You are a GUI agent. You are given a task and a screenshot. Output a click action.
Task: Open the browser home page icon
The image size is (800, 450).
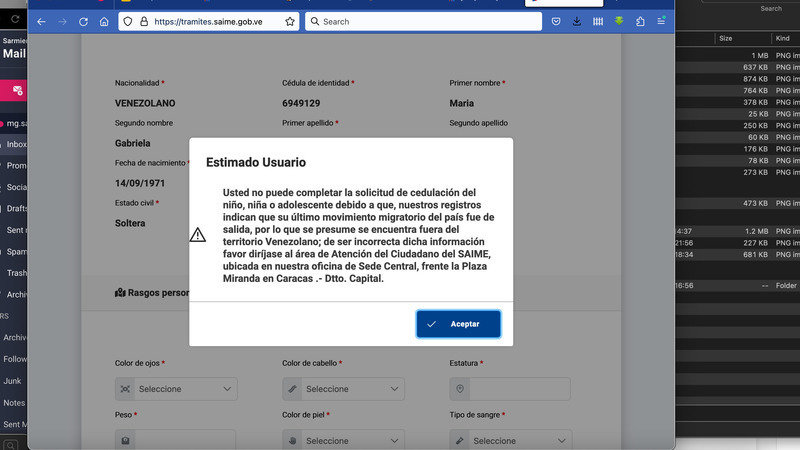[104, 21]
